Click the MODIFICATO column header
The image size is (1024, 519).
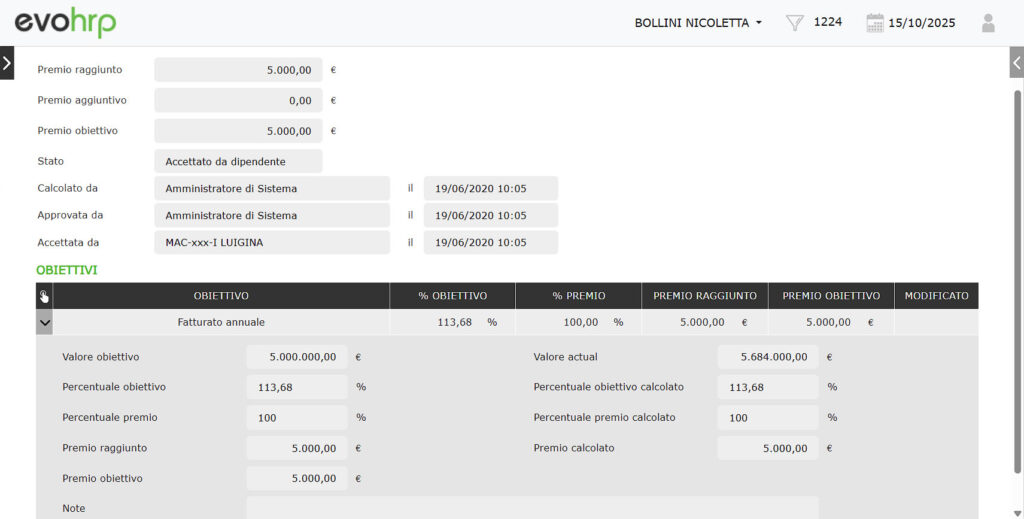[936, 296]
